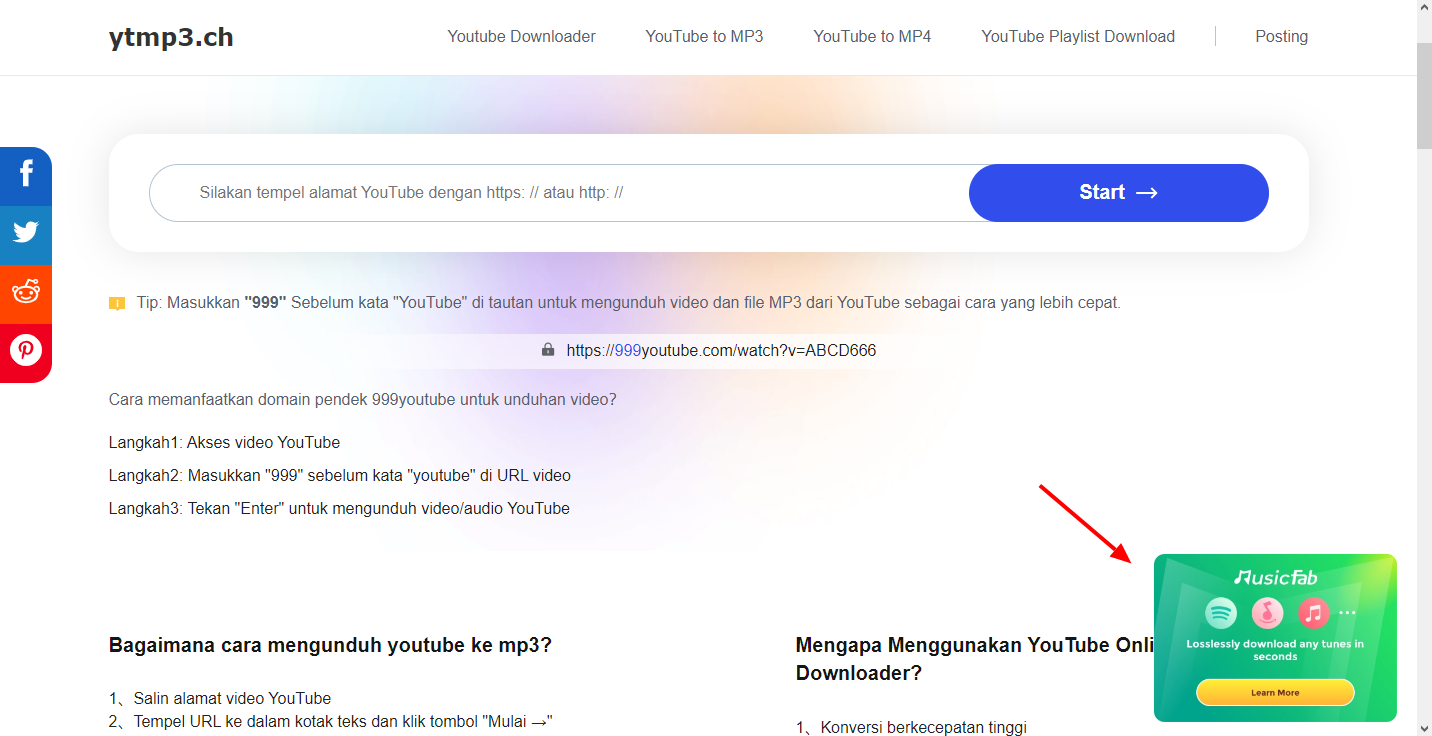1432x736 pixels.
Task: Click the pink Amazon Music icon in the ad
Action: [1267, 612]
